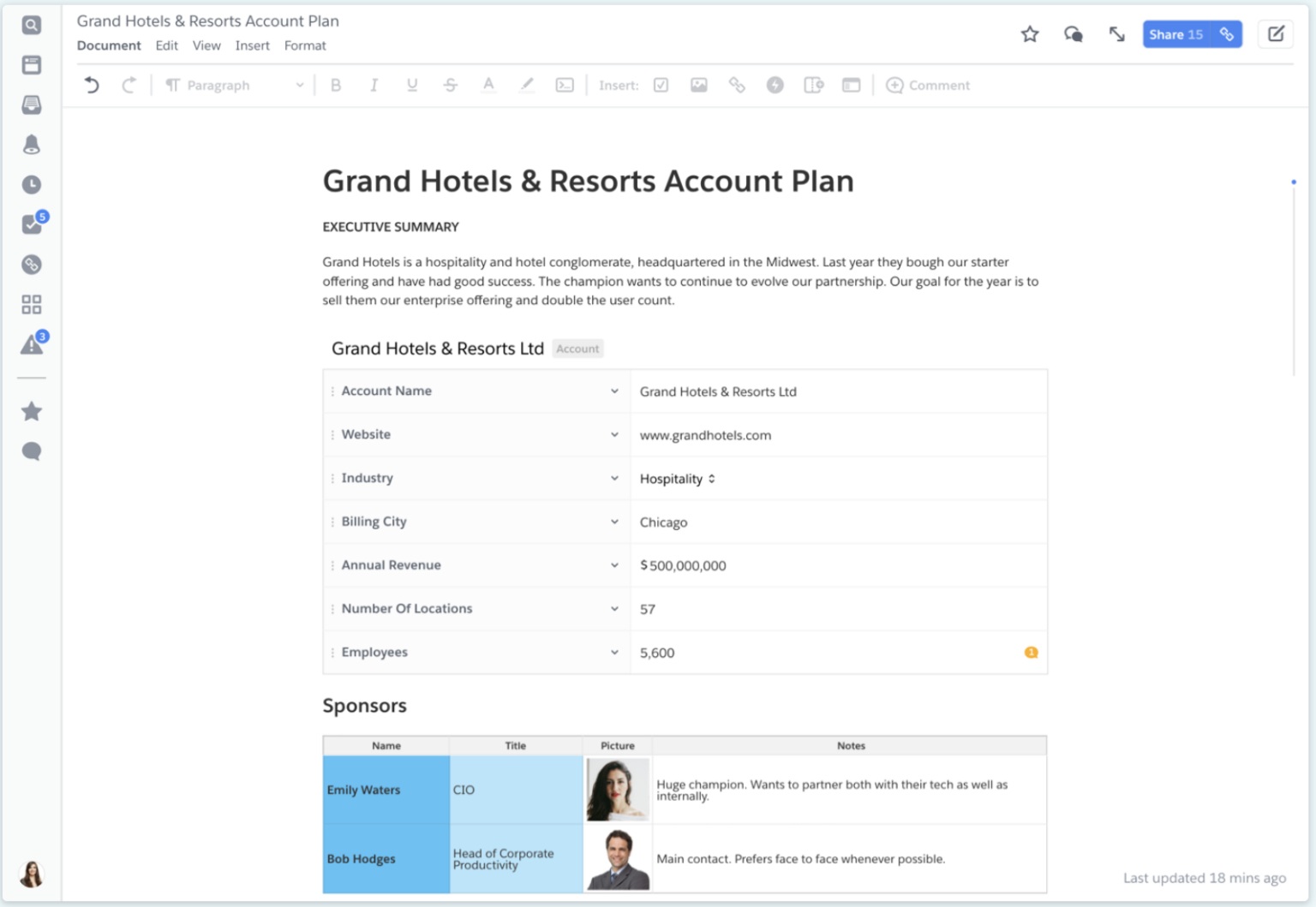The width and height of the screenshot is (1316, 907).
Task: Open the Format menu
Action: pyautogui.click(x=305, y=45)
